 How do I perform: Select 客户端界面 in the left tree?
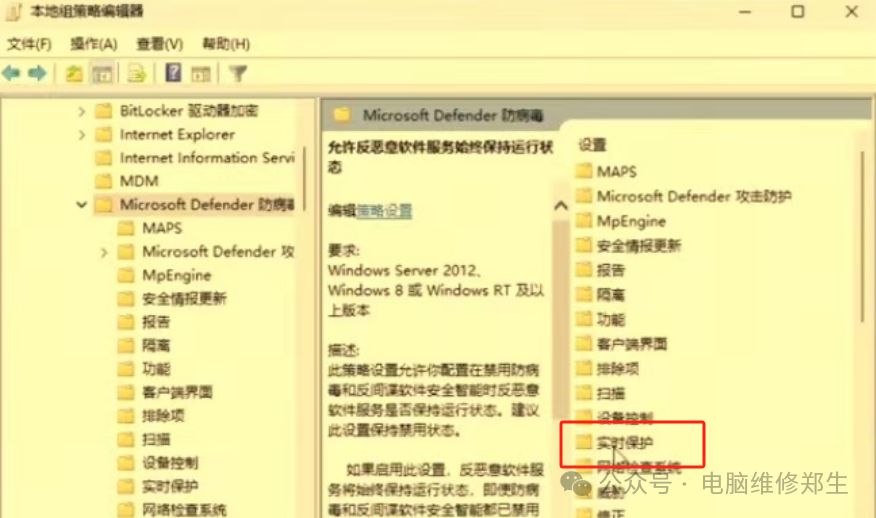[x=177, y=392]
